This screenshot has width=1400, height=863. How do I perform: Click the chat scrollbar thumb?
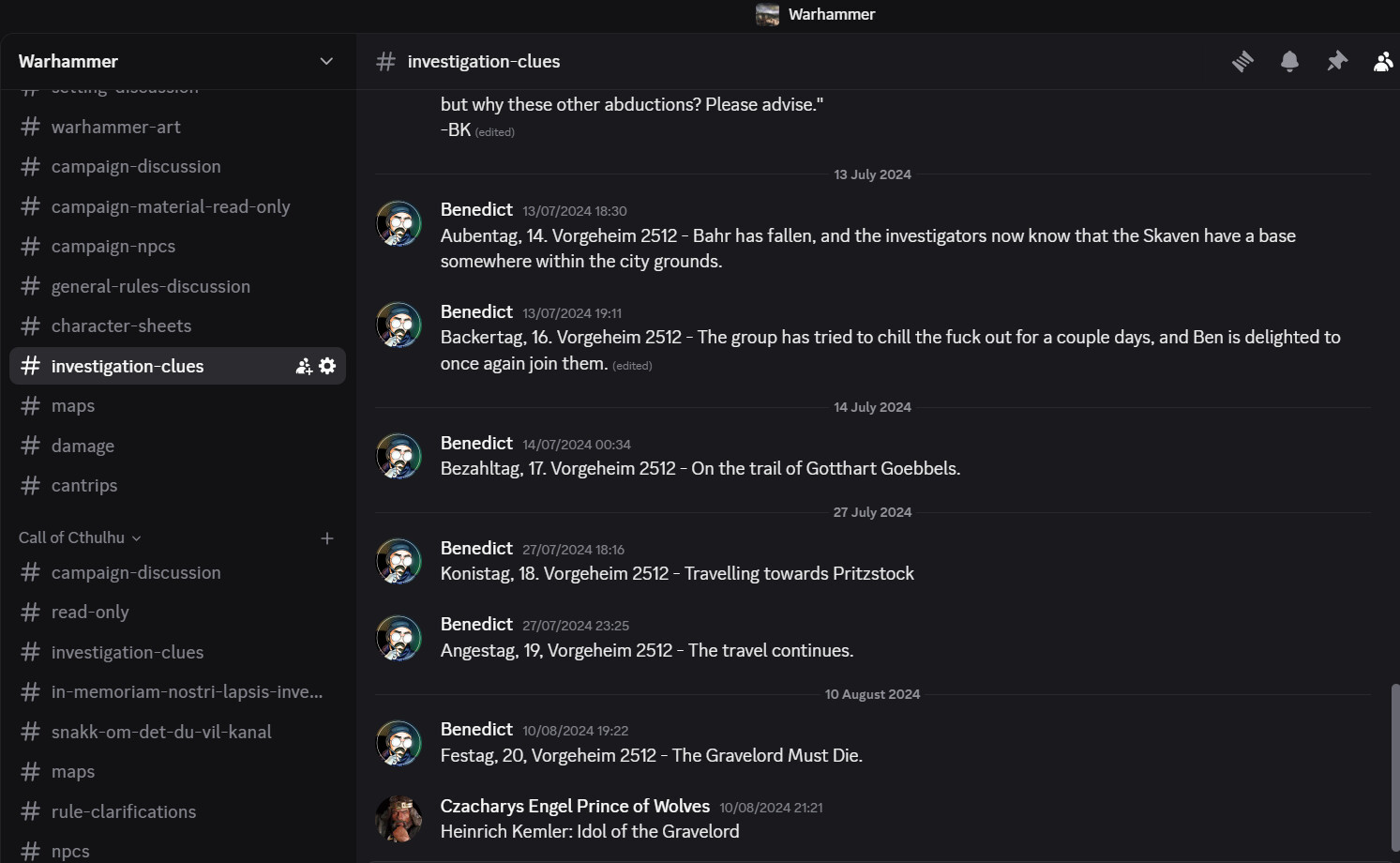(1395, 769)
